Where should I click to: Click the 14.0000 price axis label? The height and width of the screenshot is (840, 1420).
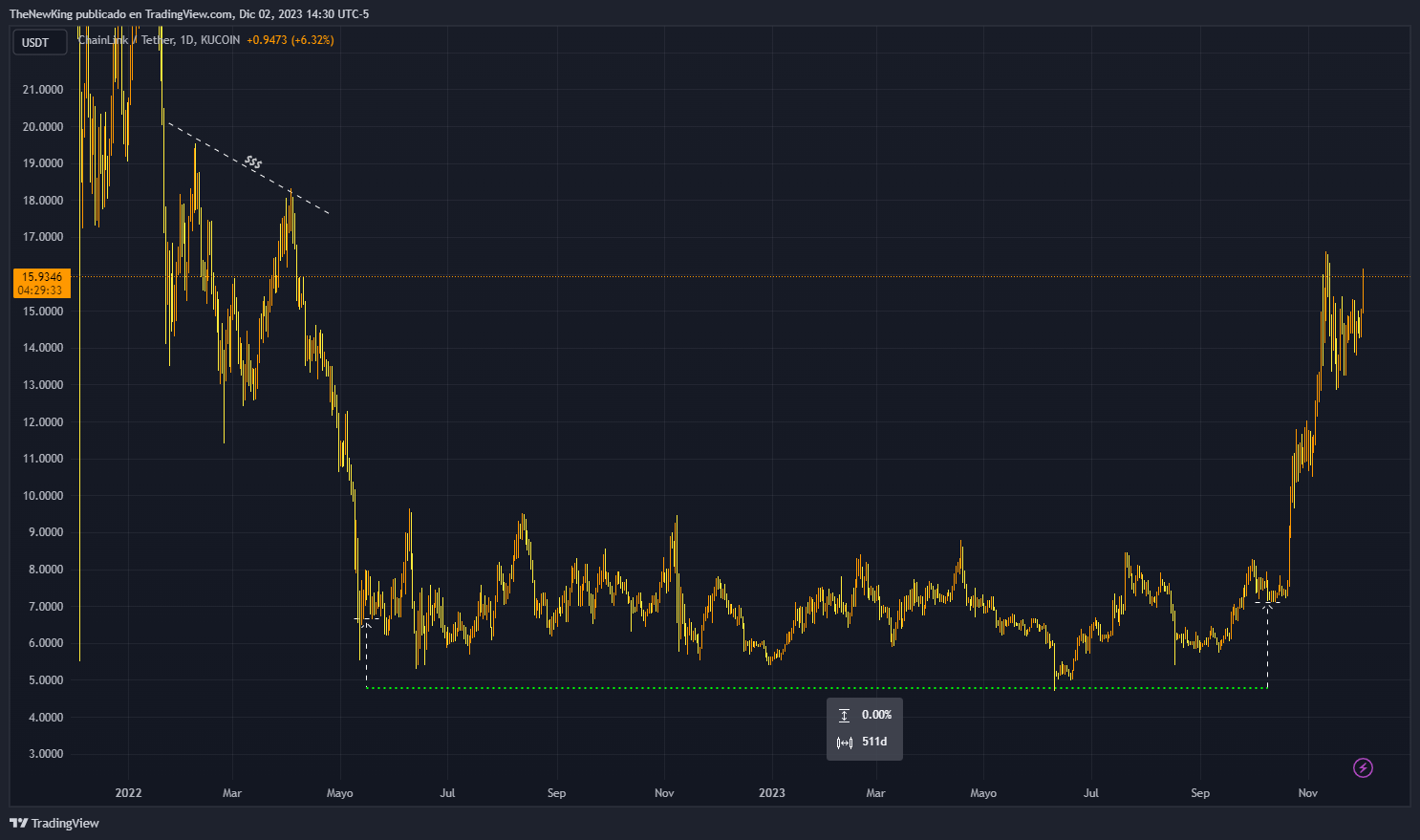point(42,348)
